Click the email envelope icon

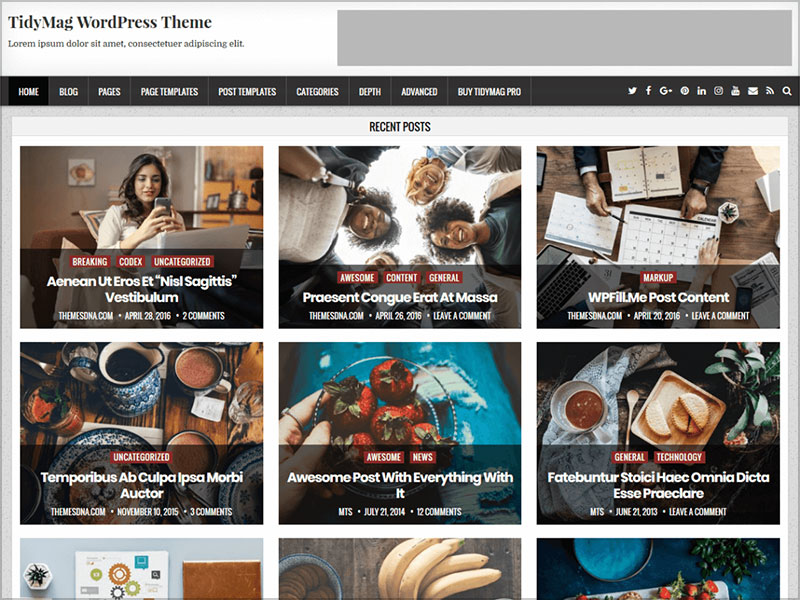point(753,91)
